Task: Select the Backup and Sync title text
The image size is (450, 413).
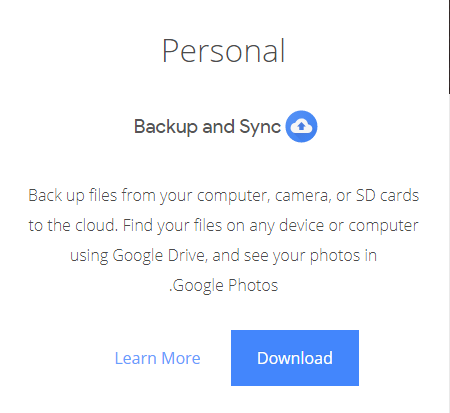Action: 207,127
